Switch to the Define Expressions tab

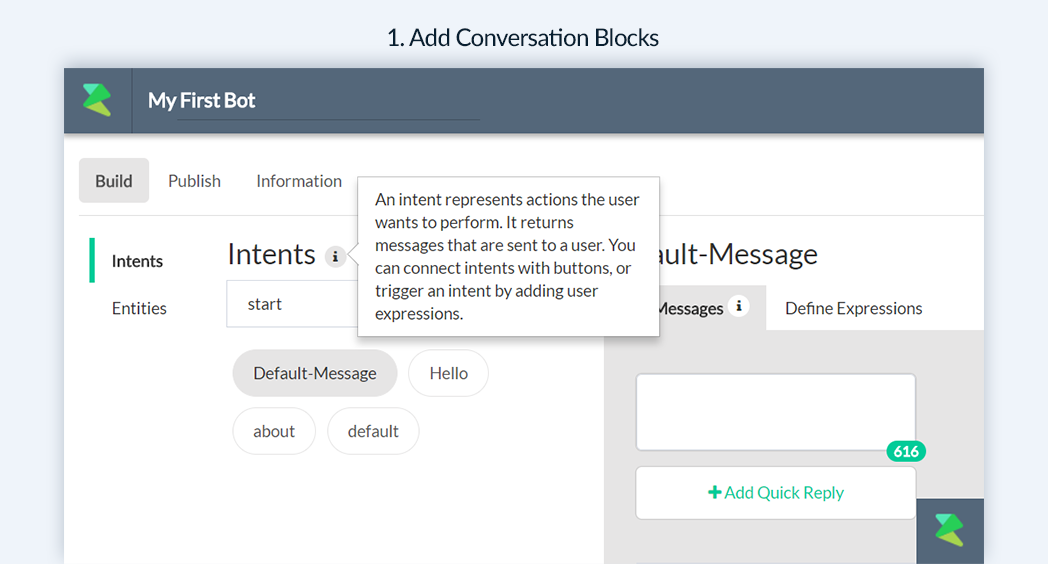click(854, 308)
